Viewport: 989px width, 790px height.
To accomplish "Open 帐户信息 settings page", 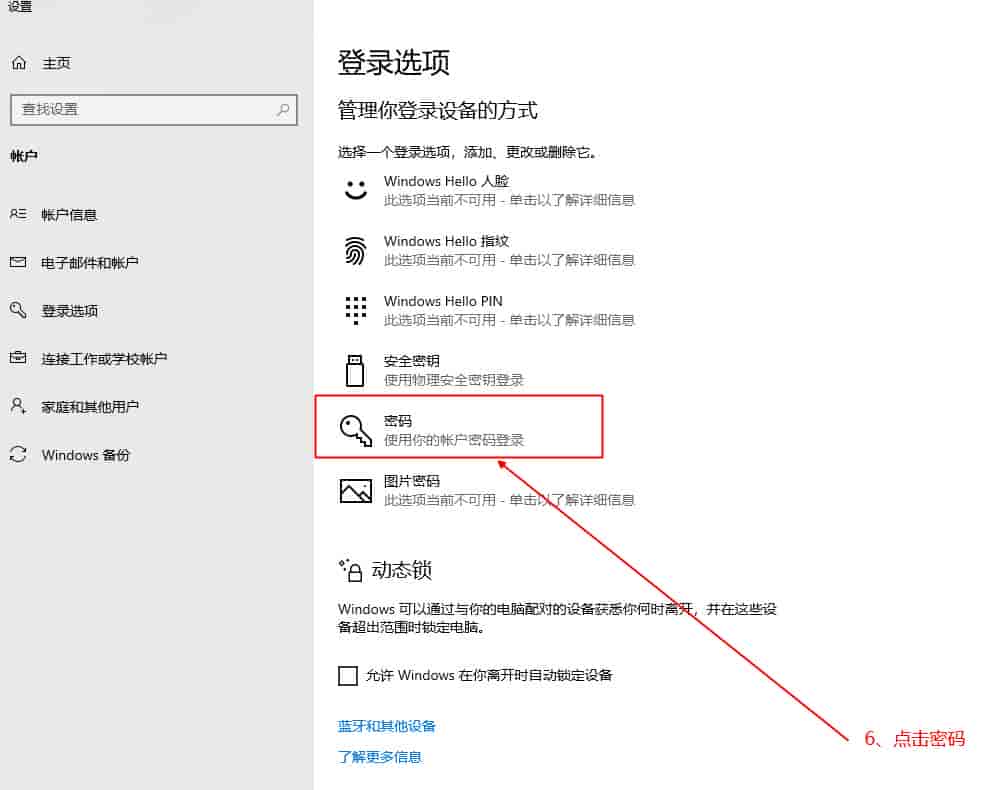I will [x=69, y=215].
